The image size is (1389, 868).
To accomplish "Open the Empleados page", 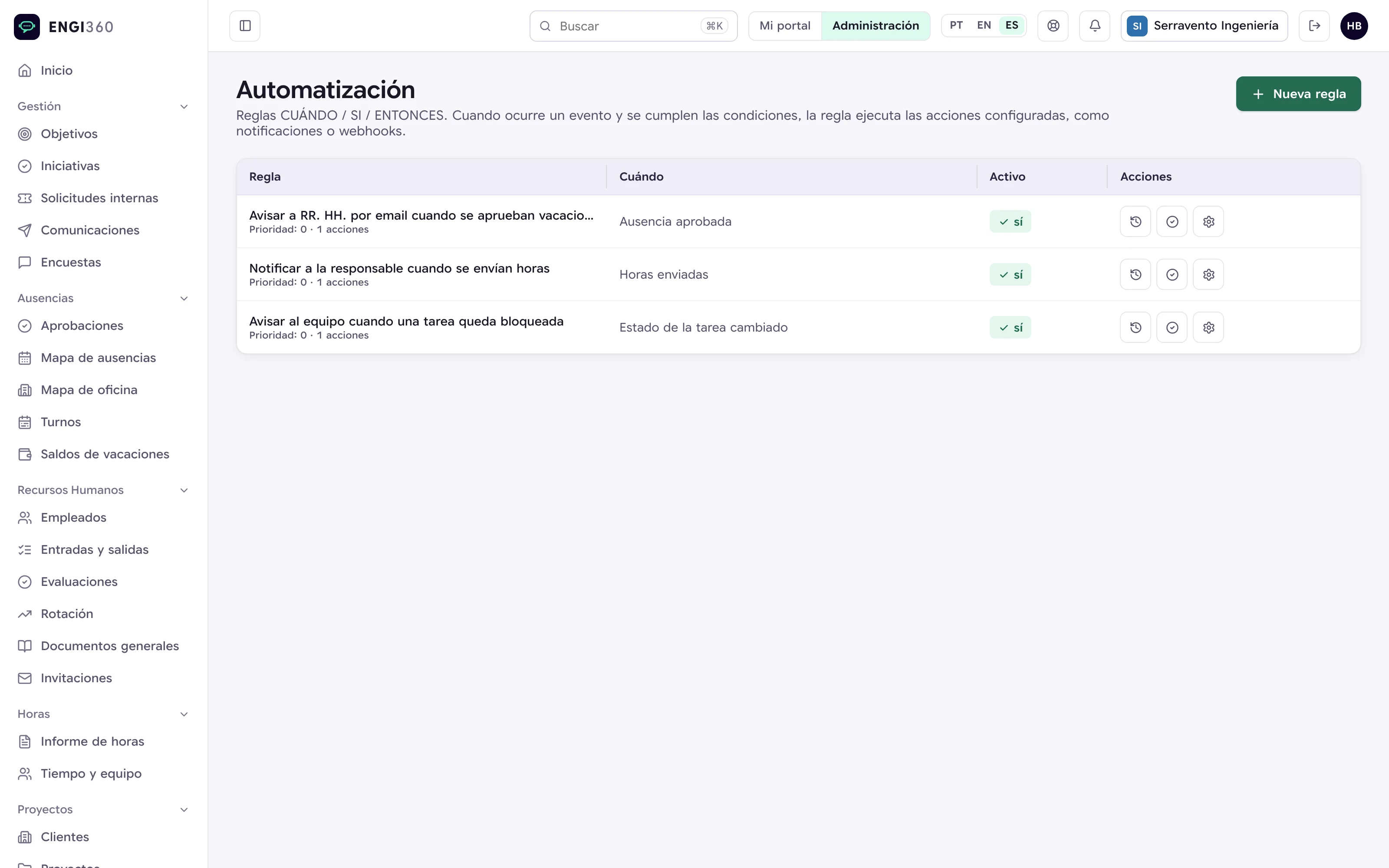I will pyautogui.click(x=103, y=517).
